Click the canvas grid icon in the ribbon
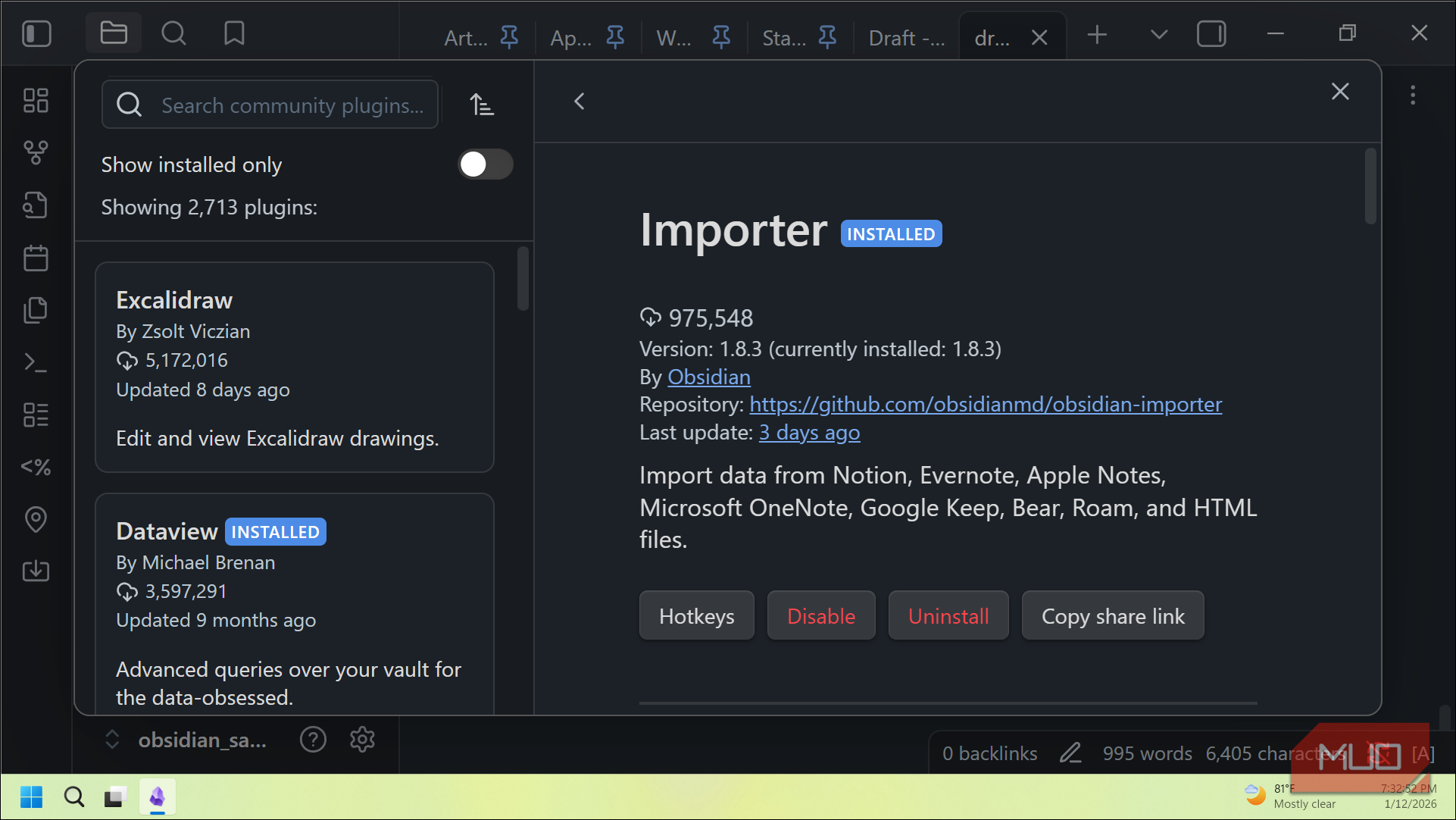Screen dimensions: 1456x820 click(x=36, y=101)
